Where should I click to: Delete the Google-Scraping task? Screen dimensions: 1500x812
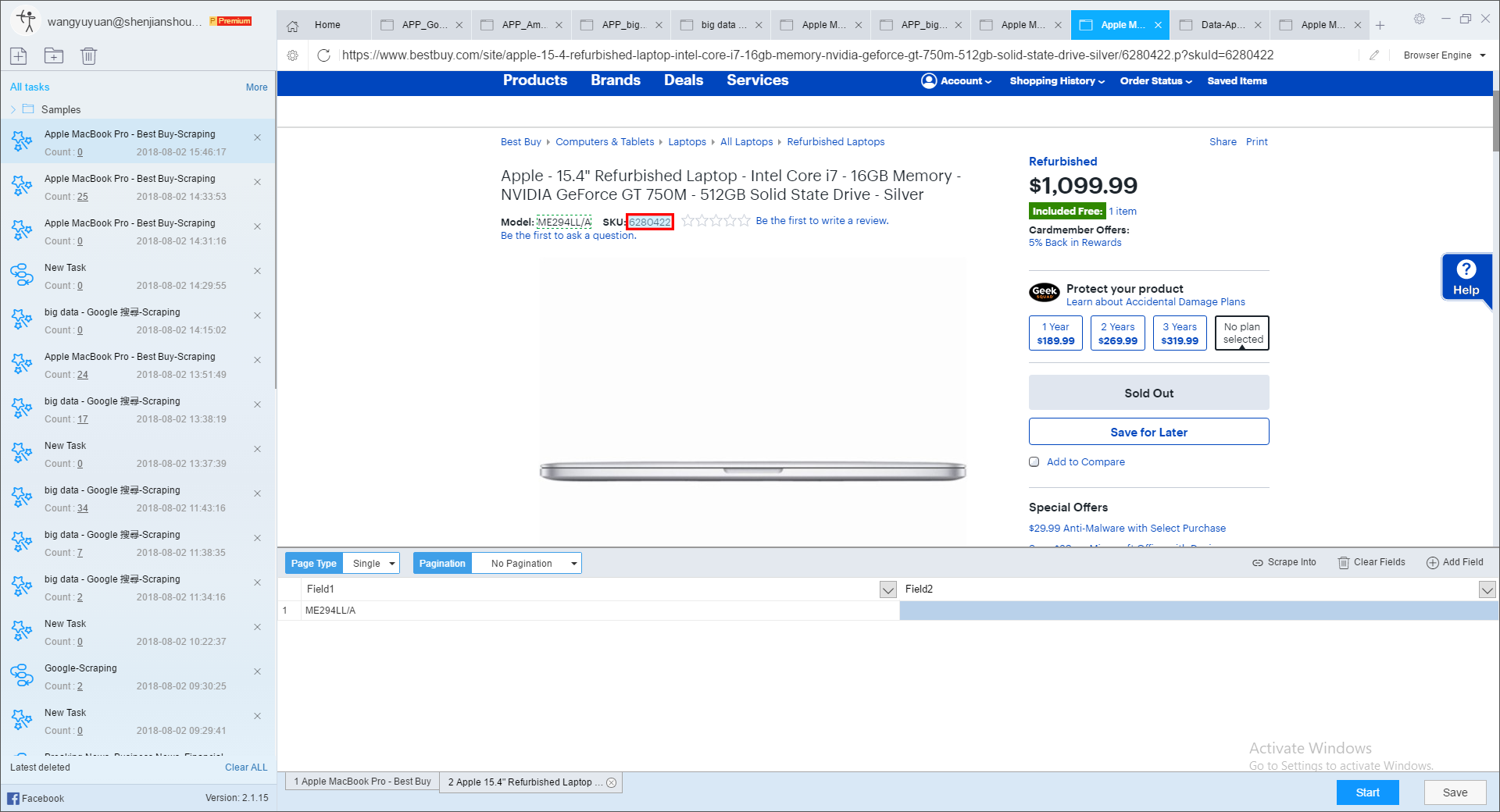tap(257, 671)
